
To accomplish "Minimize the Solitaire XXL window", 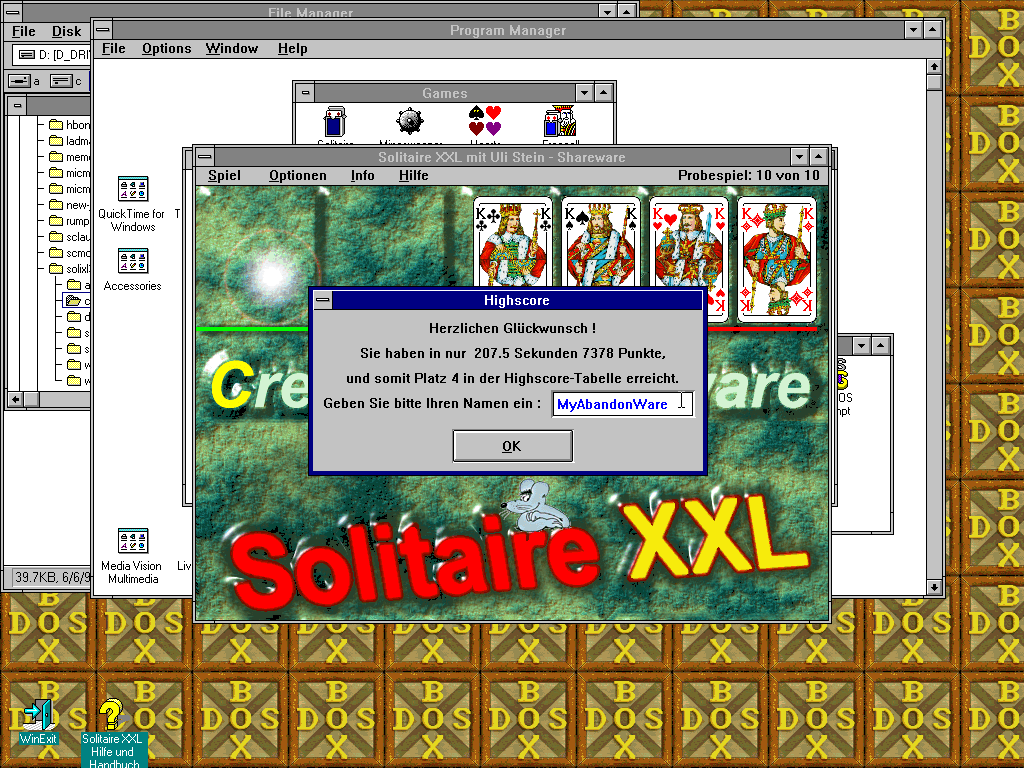I will coord(799,157).
